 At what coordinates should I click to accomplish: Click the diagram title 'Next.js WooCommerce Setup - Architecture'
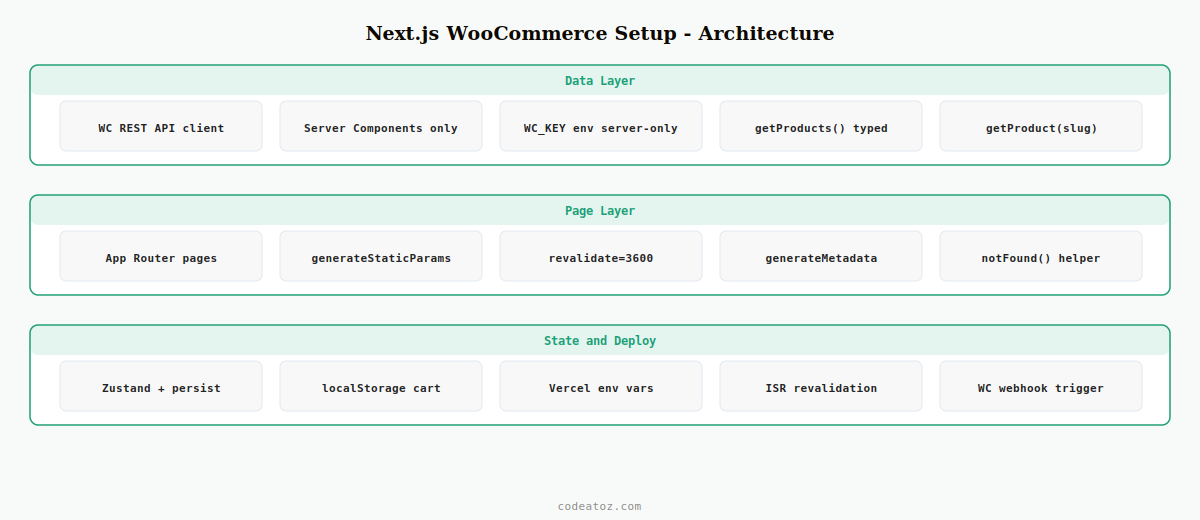coord(600,33)
